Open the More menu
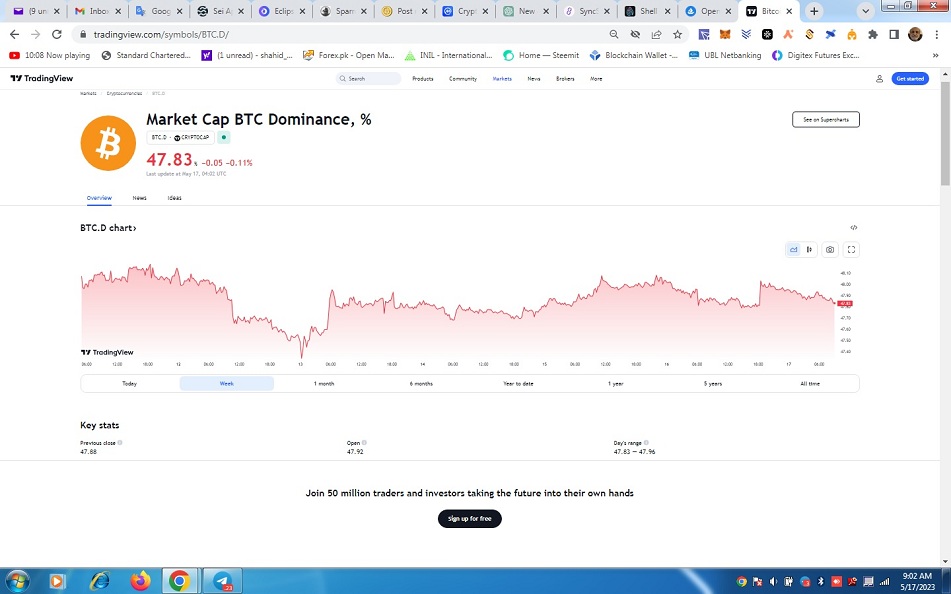 pos(596,79)
